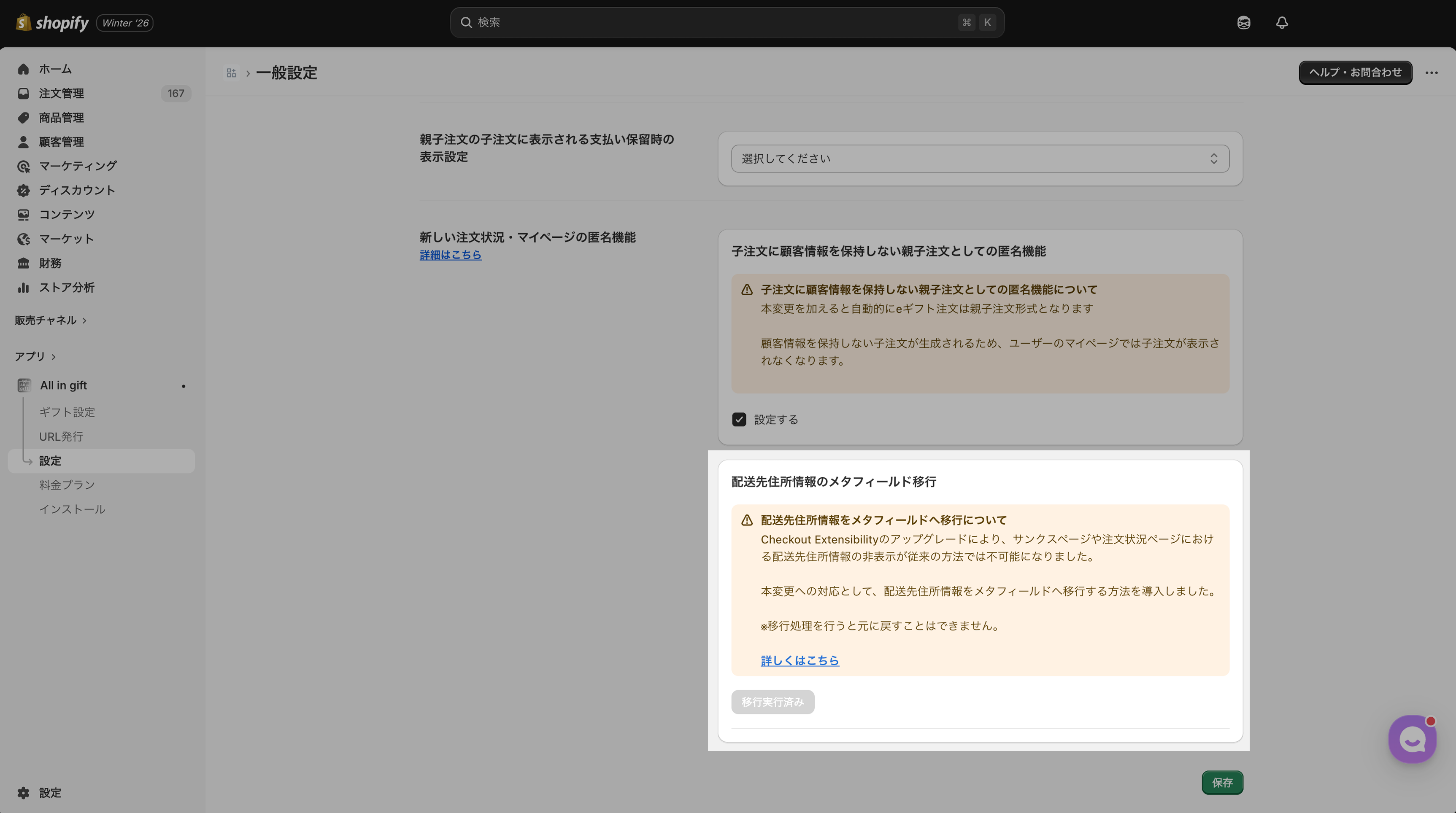Open 注文管理 orders in the sidebar

[61, 93]
